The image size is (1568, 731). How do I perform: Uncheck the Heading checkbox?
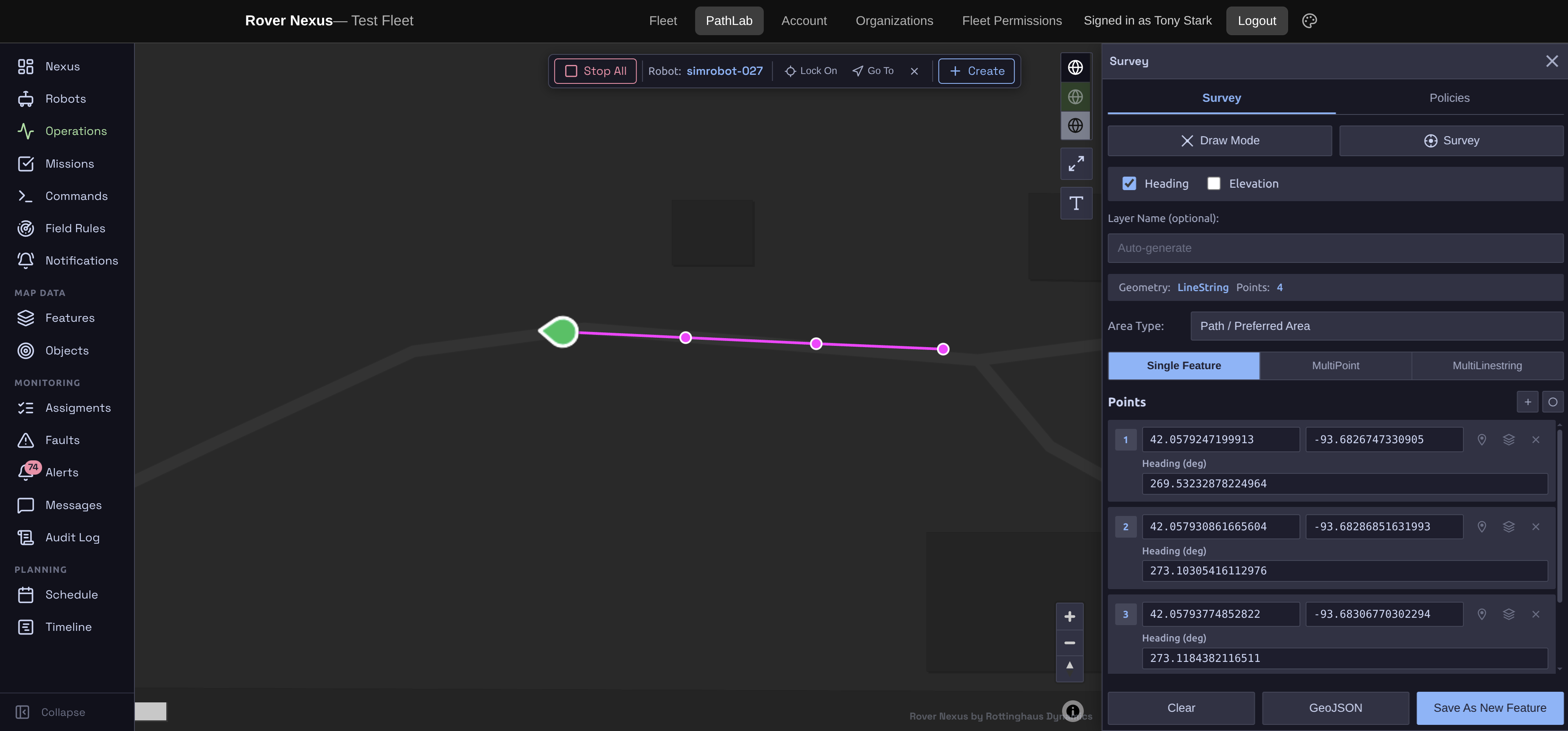coord(1129,184)
